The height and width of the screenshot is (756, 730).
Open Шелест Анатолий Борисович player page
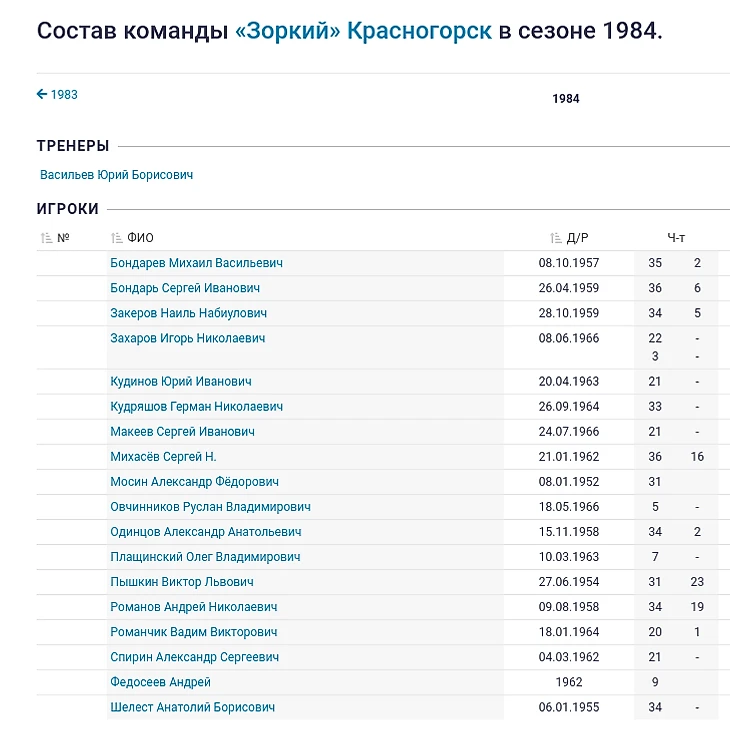(x=192, y=707)
